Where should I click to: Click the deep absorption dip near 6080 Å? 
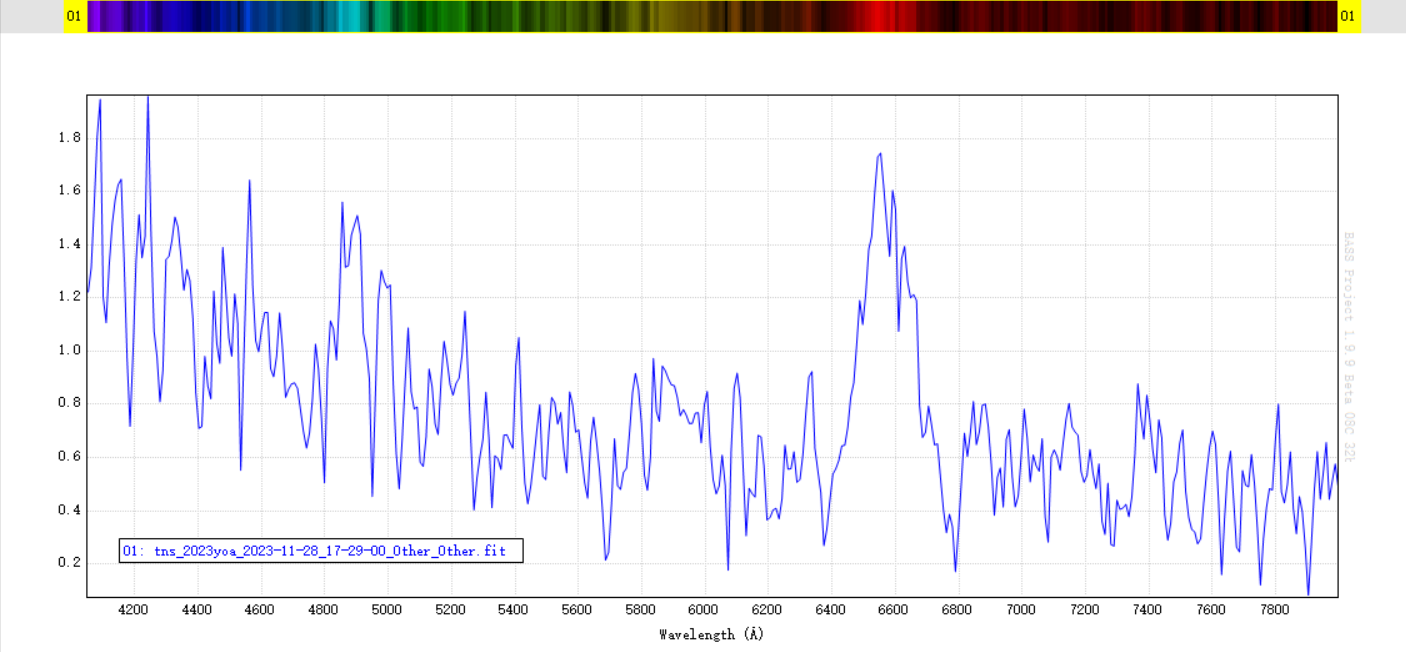pos(728,568)
